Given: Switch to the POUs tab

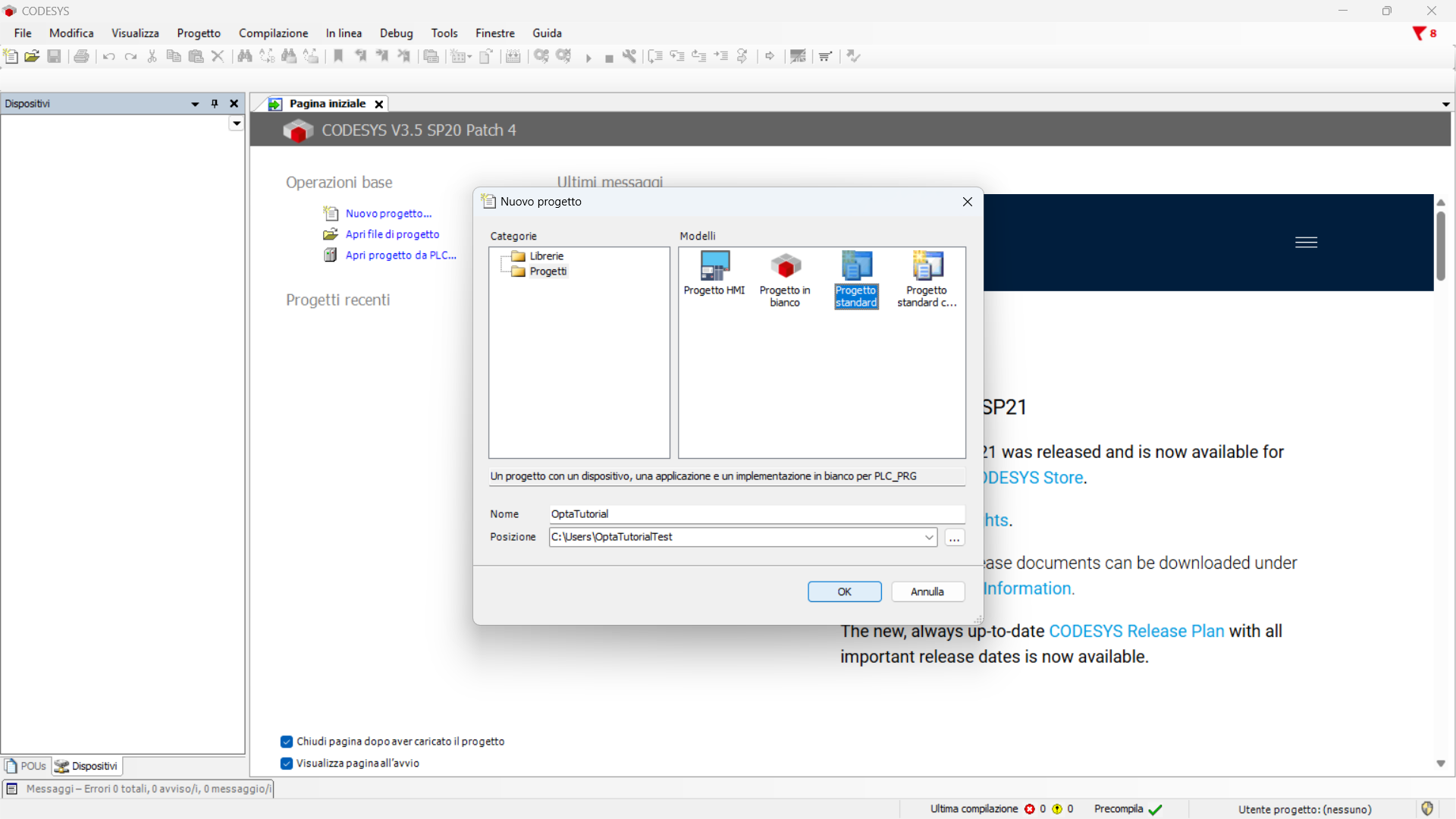Looking at the screenshot, I should [x=27, y=766].
